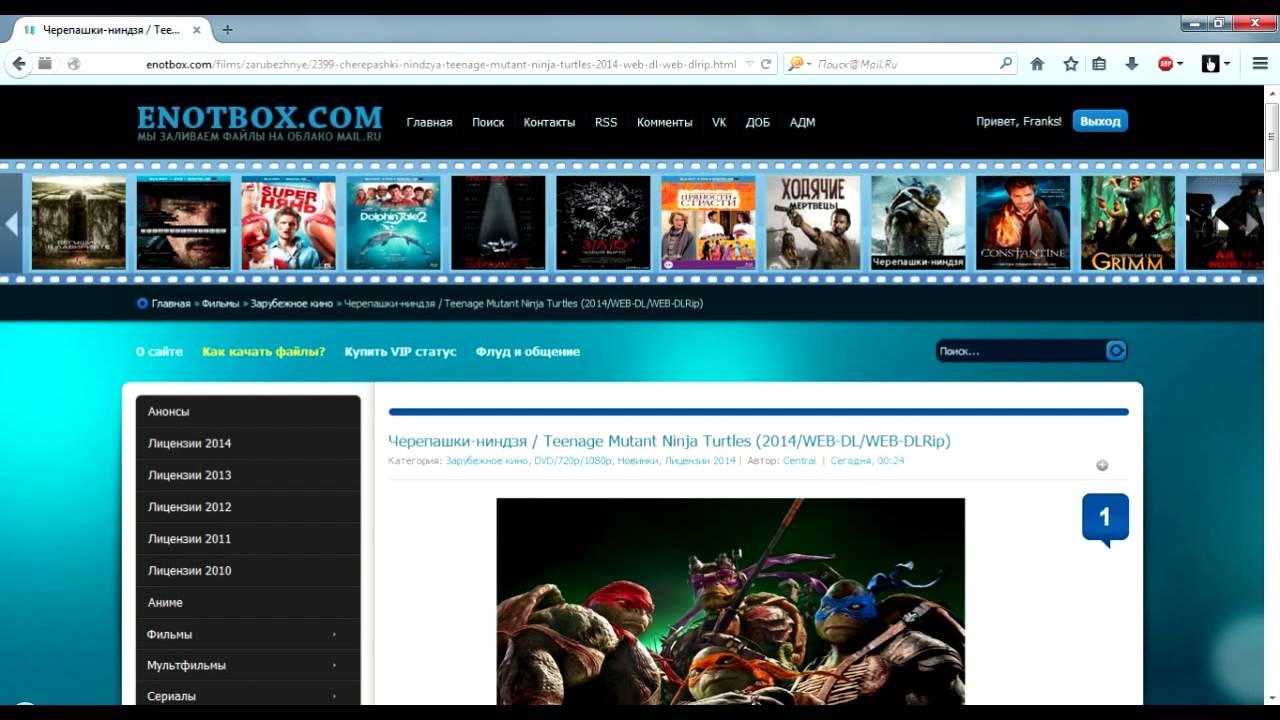Open VK in the top navigation
Image resolution: width=1280 pixels, height=720 pixels.
click(x=719, y=122)
